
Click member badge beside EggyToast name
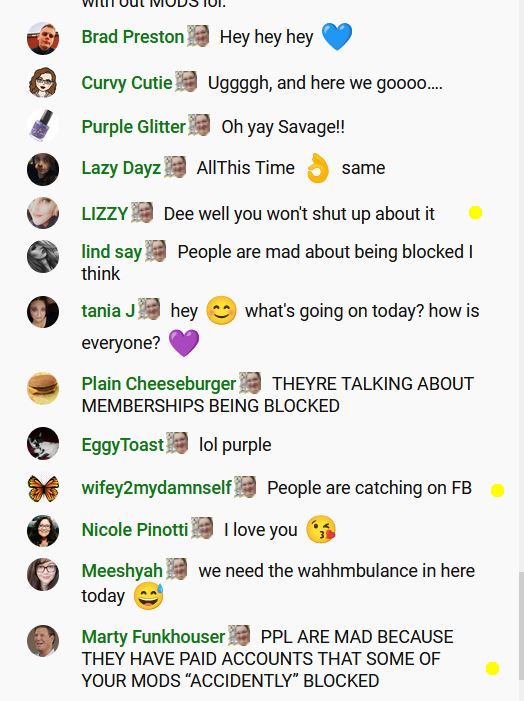(177, 443)
